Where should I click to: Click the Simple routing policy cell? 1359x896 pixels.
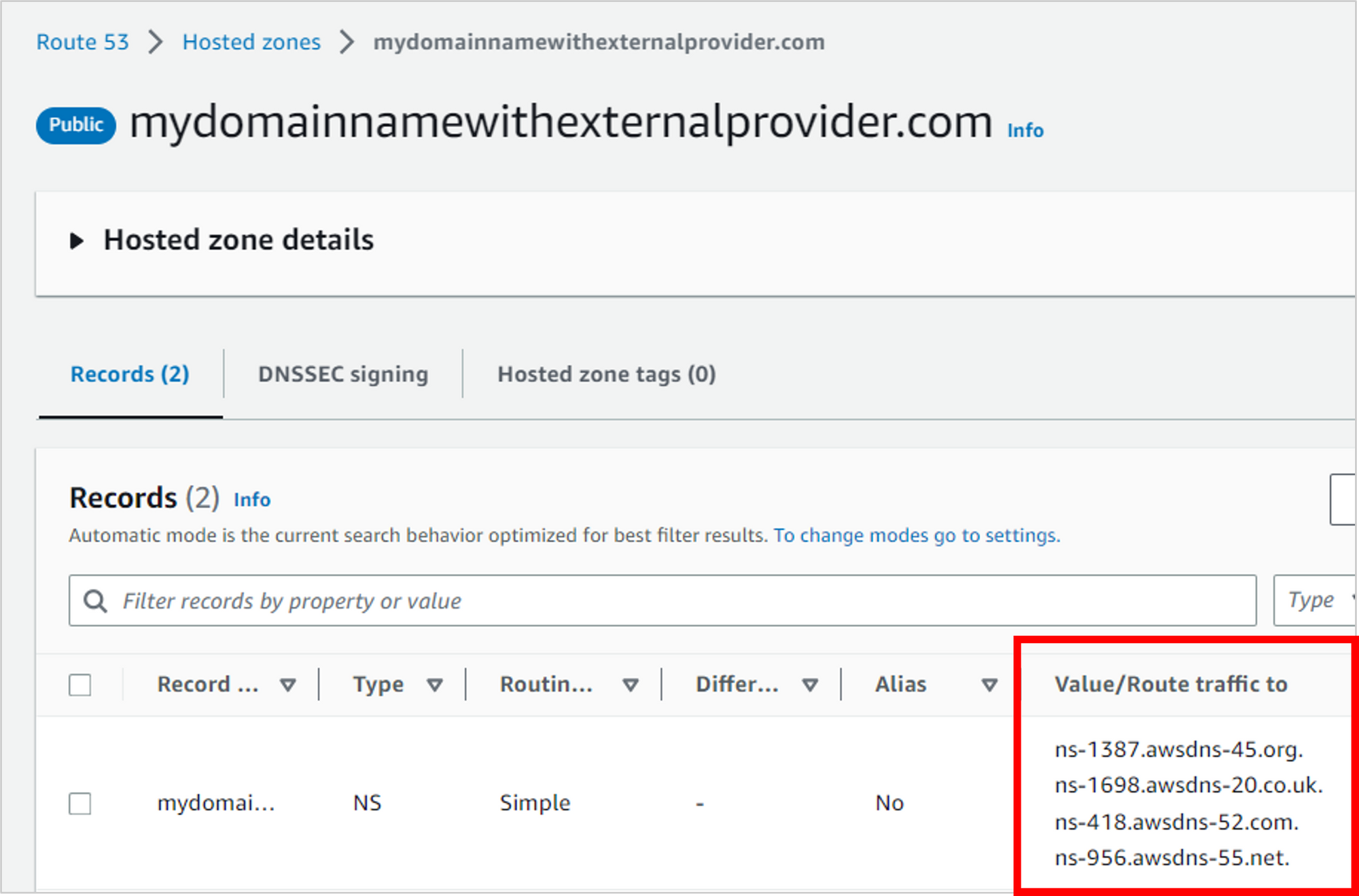click(x=535, y=803)
